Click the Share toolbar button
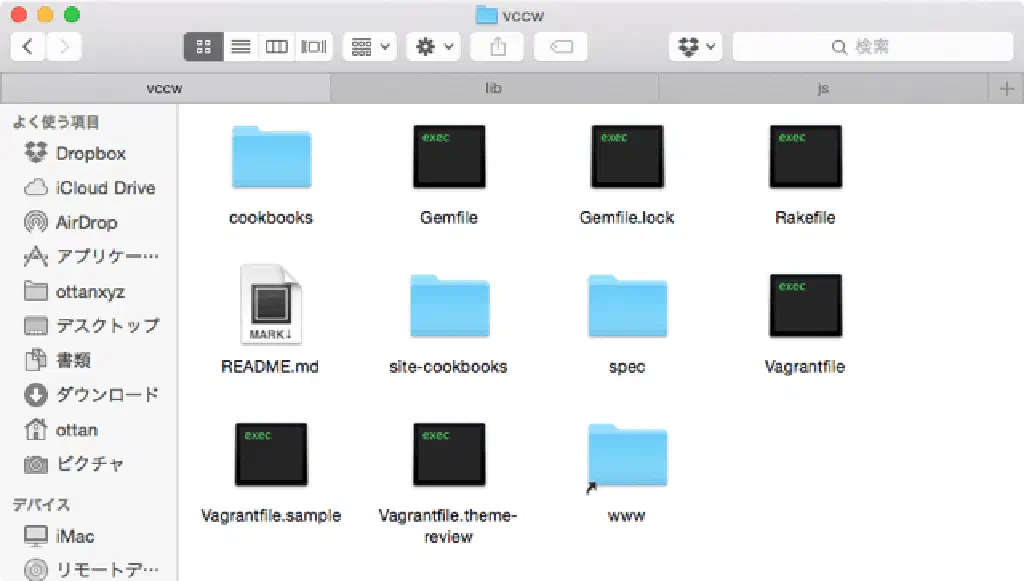1024x581 pixels. (x=499, y=46)
